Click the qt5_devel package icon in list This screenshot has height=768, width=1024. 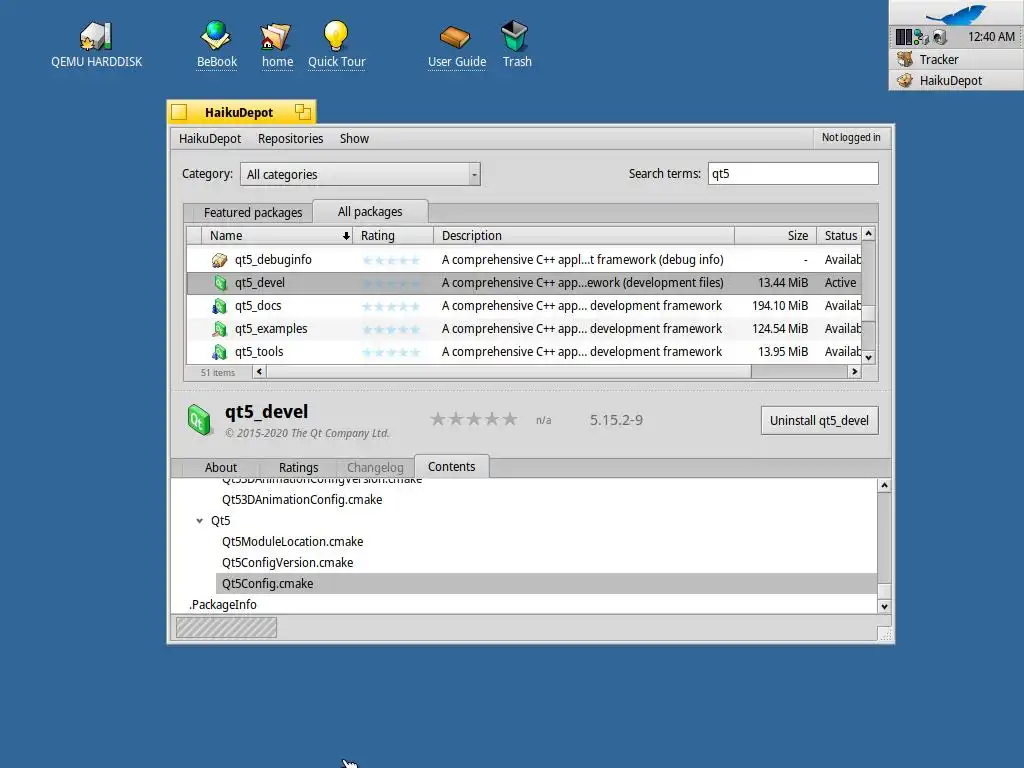click(x=220, y=283)
